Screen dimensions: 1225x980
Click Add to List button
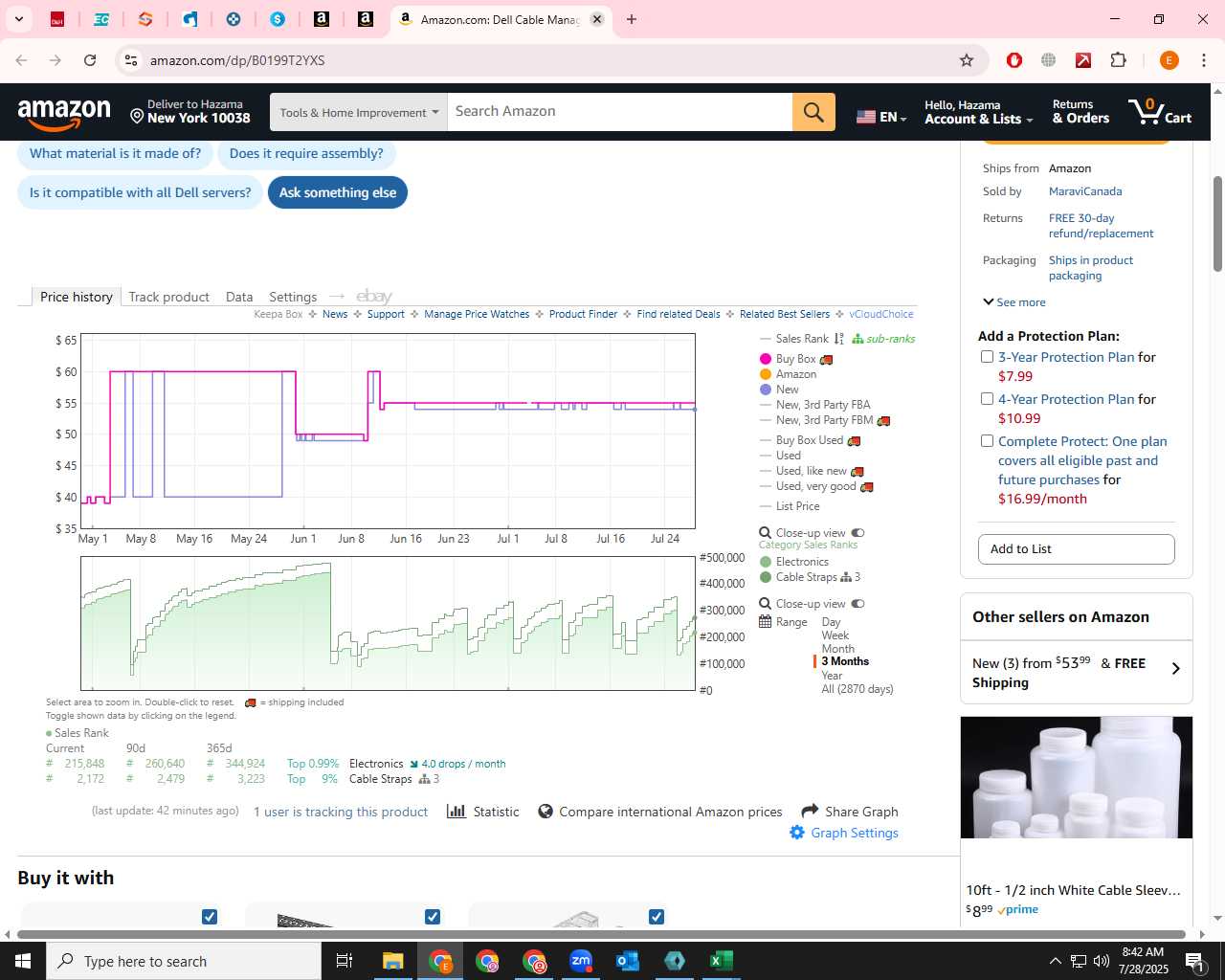click(x=1076, y=549)
